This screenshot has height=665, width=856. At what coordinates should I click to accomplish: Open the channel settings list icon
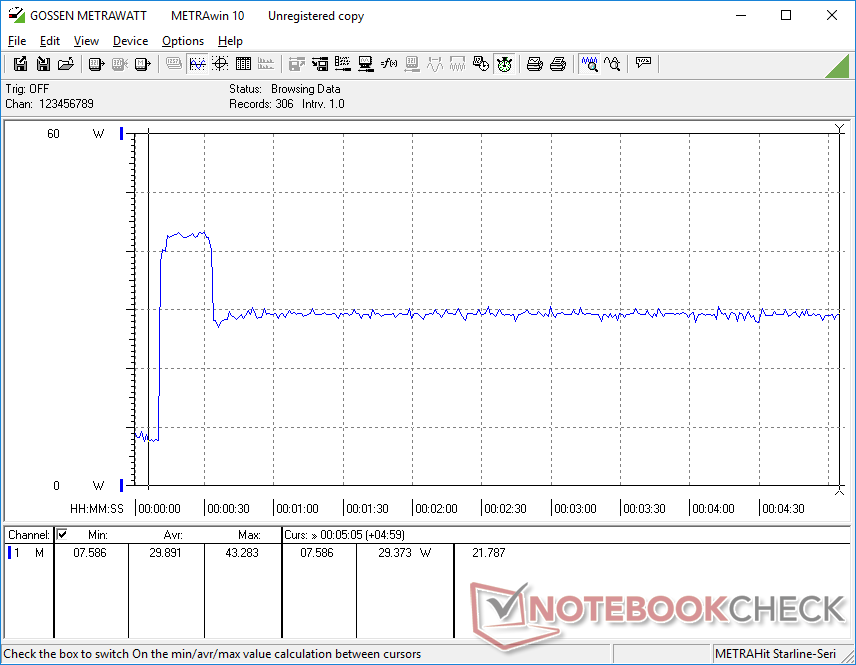pyautogui.click(x=343, y=64)
